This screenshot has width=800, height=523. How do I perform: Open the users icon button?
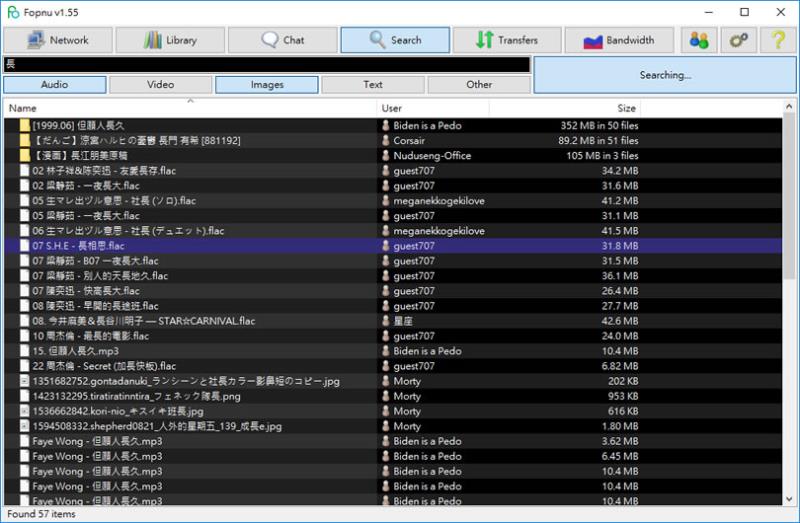tap(699, 40)
